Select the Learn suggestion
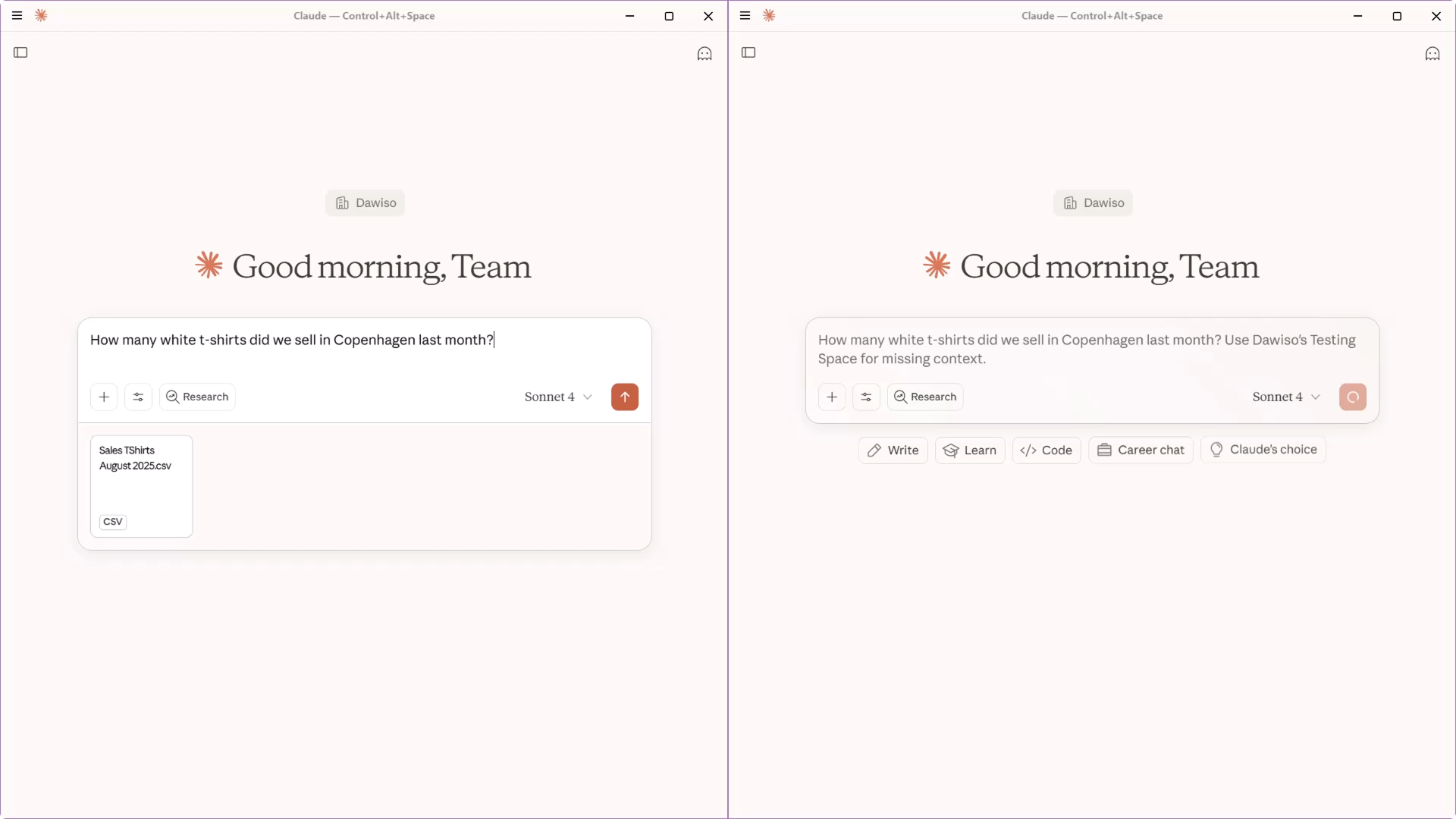 [971, 450]
